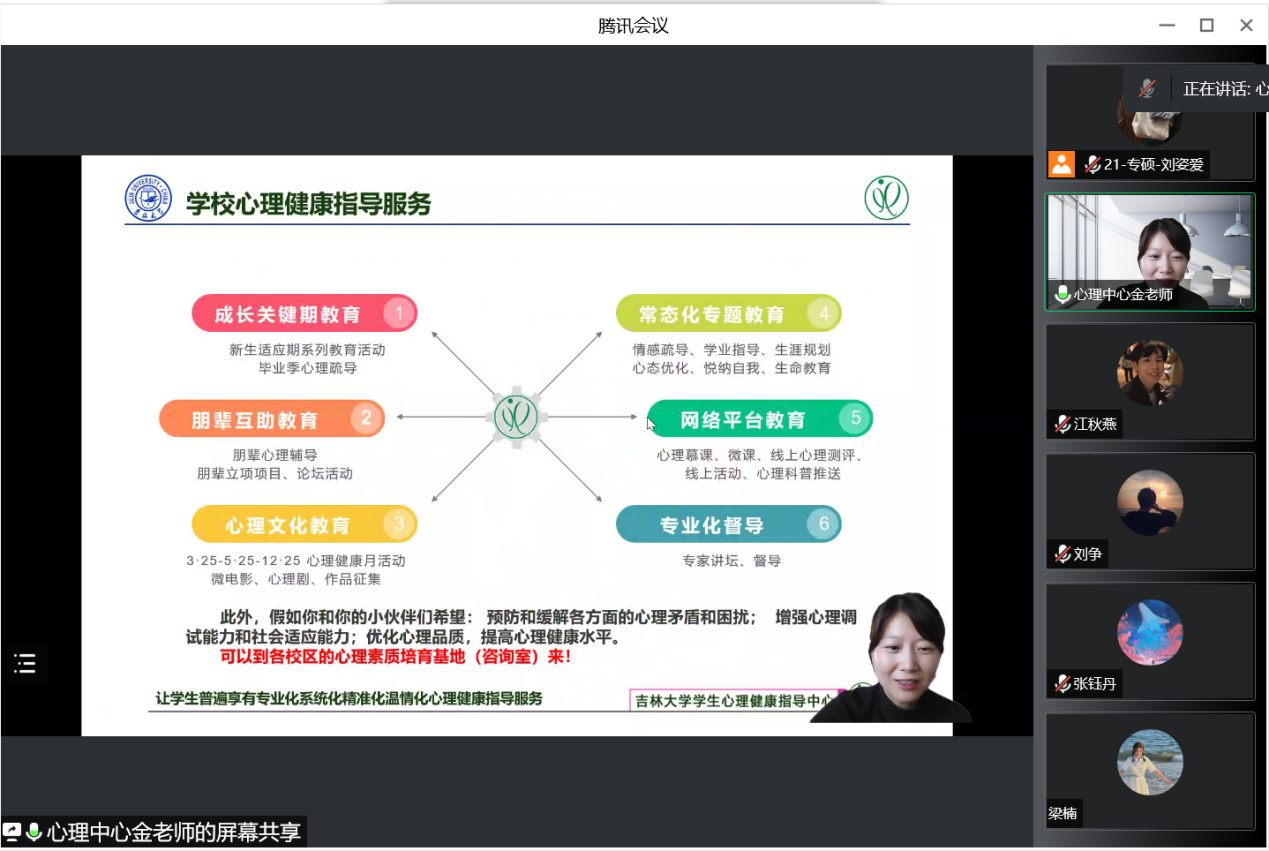Click active mic icon on 心理中心金老师 tile

pyautogui.click(x=1062, y=294)
